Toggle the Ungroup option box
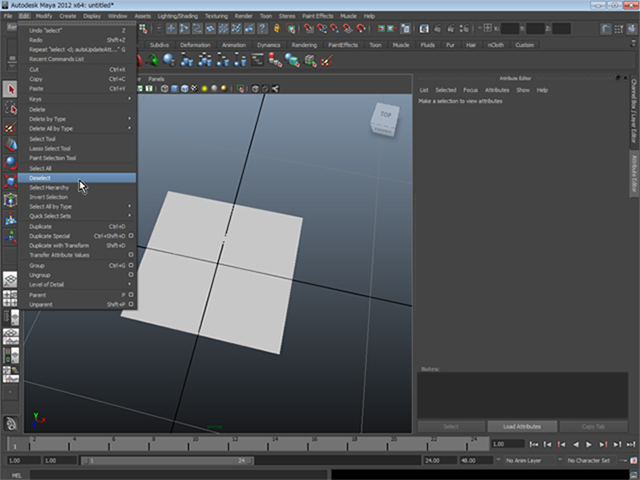 tap(131, 275)
